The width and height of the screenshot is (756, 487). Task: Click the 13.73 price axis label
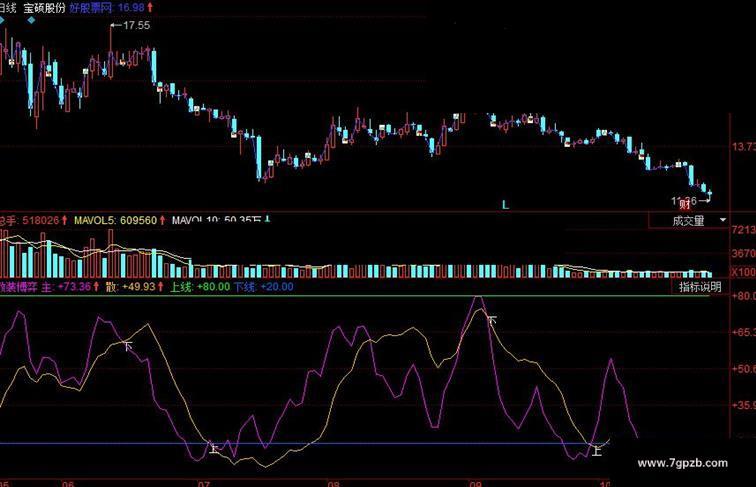click(x=743, y=147)
